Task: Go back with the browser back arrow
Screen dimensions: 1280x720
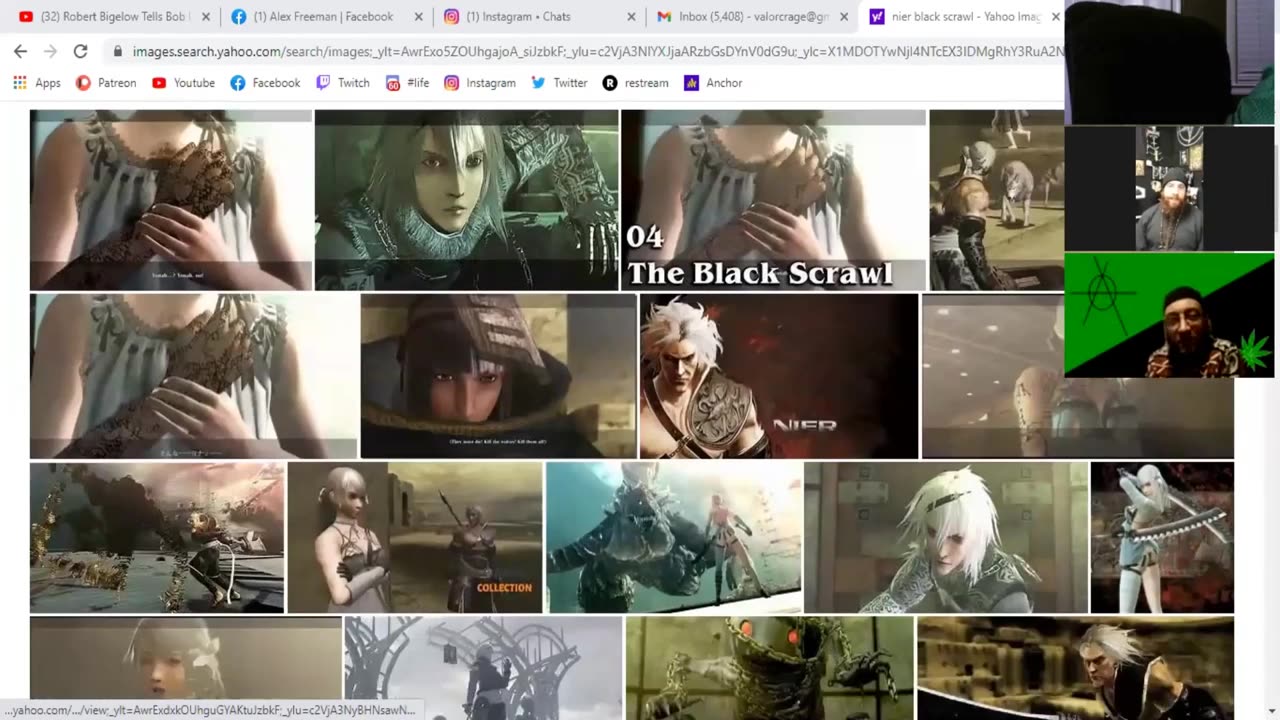Action: click(20, 51)
